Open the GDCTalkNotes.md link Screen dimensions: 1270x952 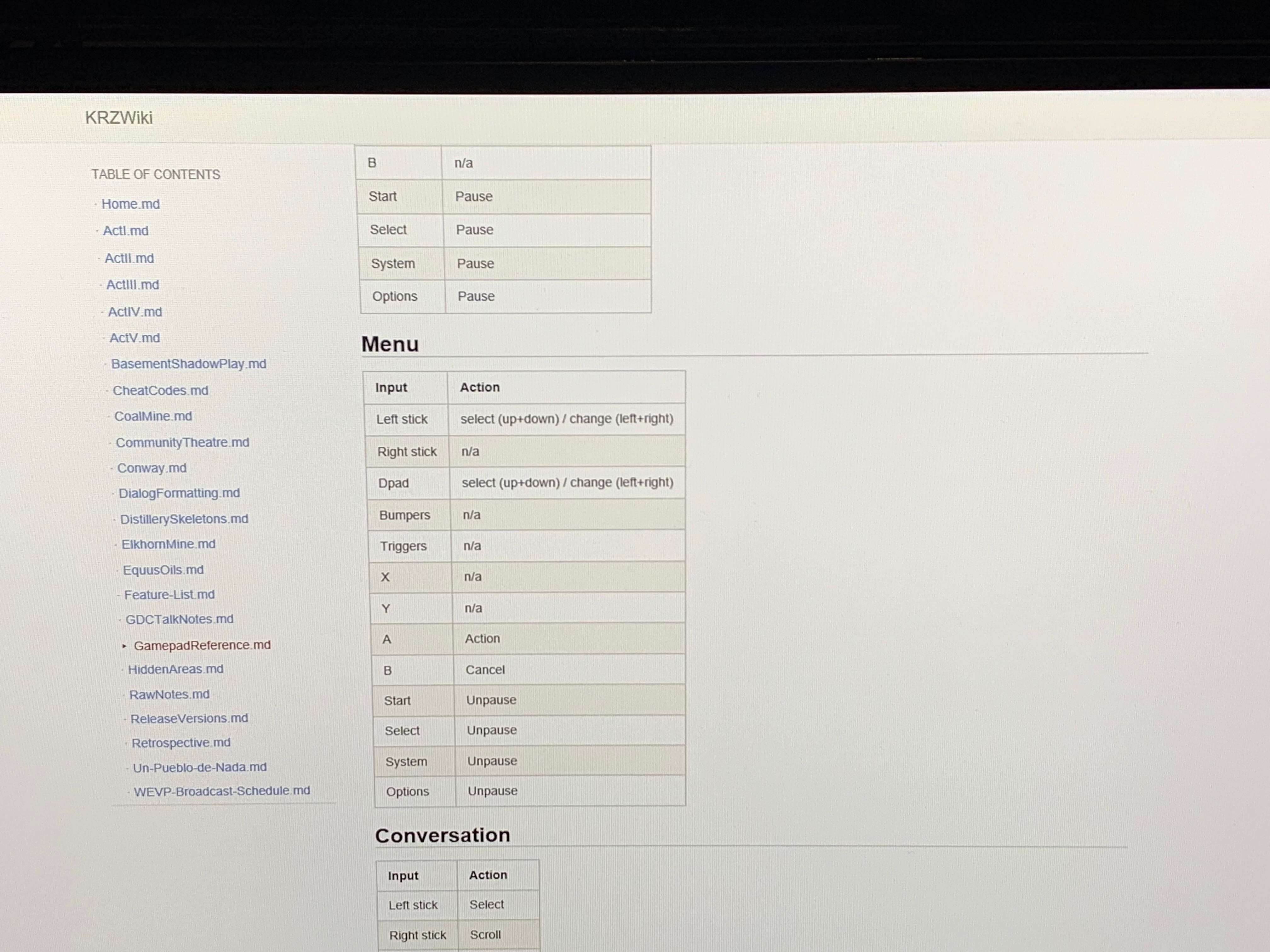click(179, 619)
